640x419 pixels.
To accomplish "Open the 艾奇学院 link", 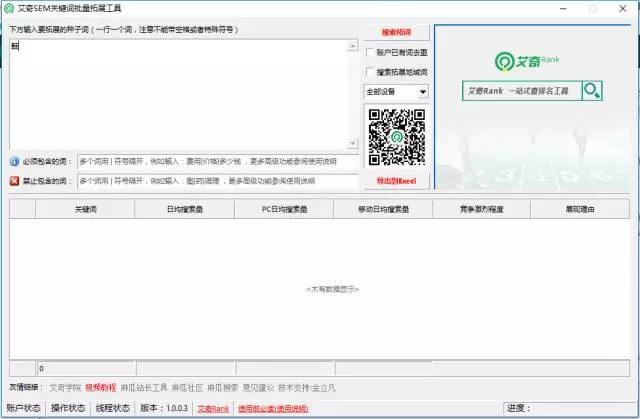I will coord(65,388).
